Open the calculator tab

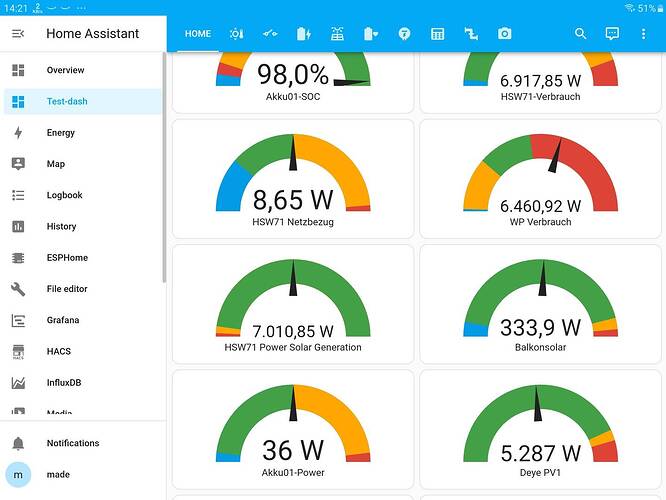[x=437, y=34]
